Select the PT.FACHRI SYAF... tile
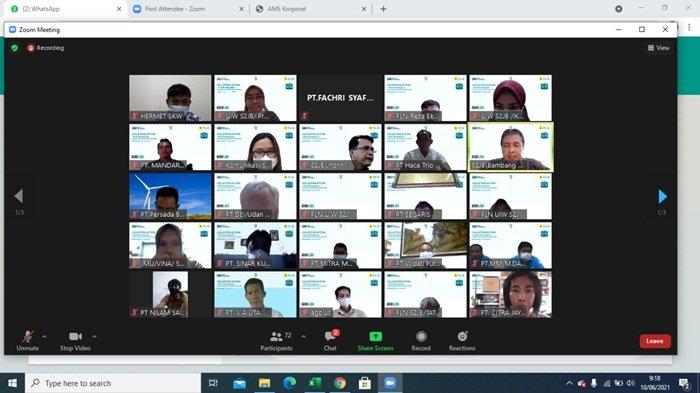 pos(340,98)
